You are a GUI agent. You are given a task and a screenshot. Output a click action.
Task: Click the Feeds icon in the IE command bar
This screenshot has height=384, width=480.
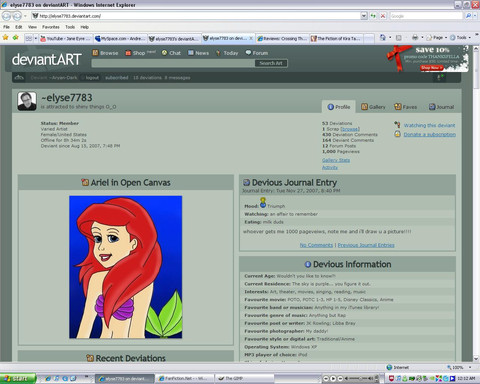399,38
